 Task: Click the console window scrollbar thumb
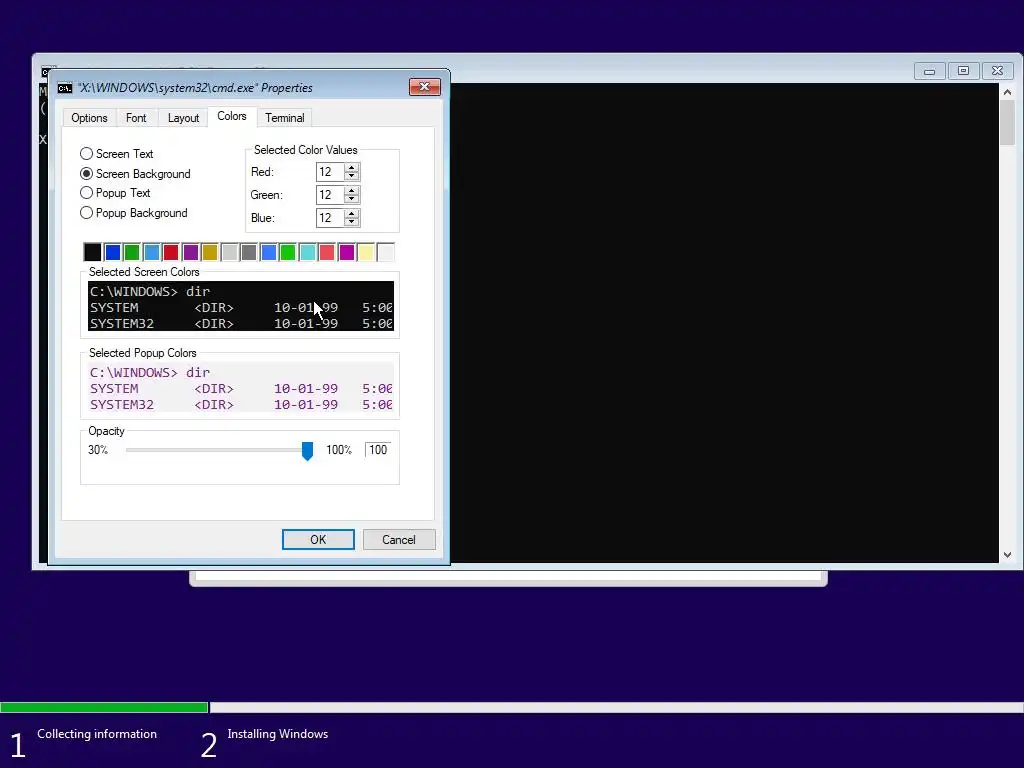click(1008, 123)
